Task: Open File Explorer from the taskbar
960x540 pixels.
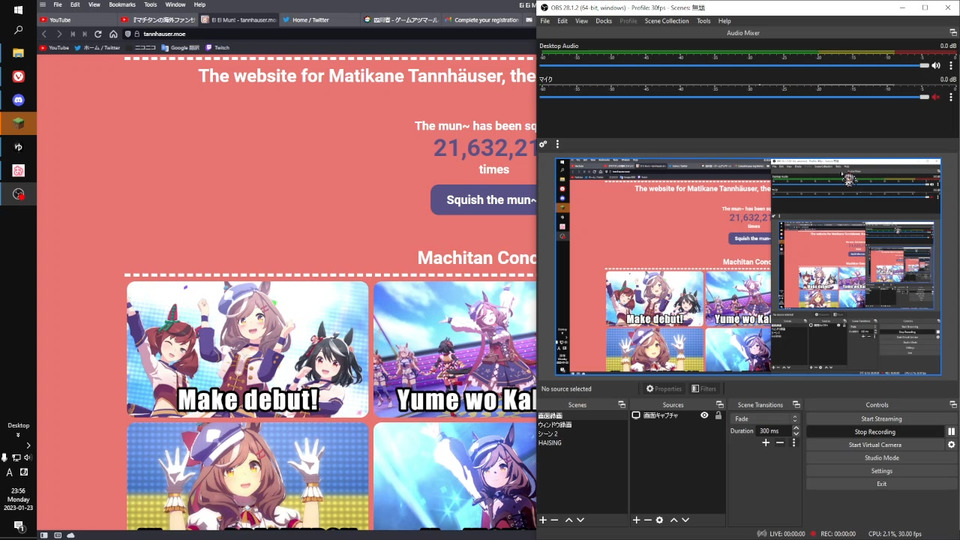Action: pyautogui.click(x=18, y=53)
